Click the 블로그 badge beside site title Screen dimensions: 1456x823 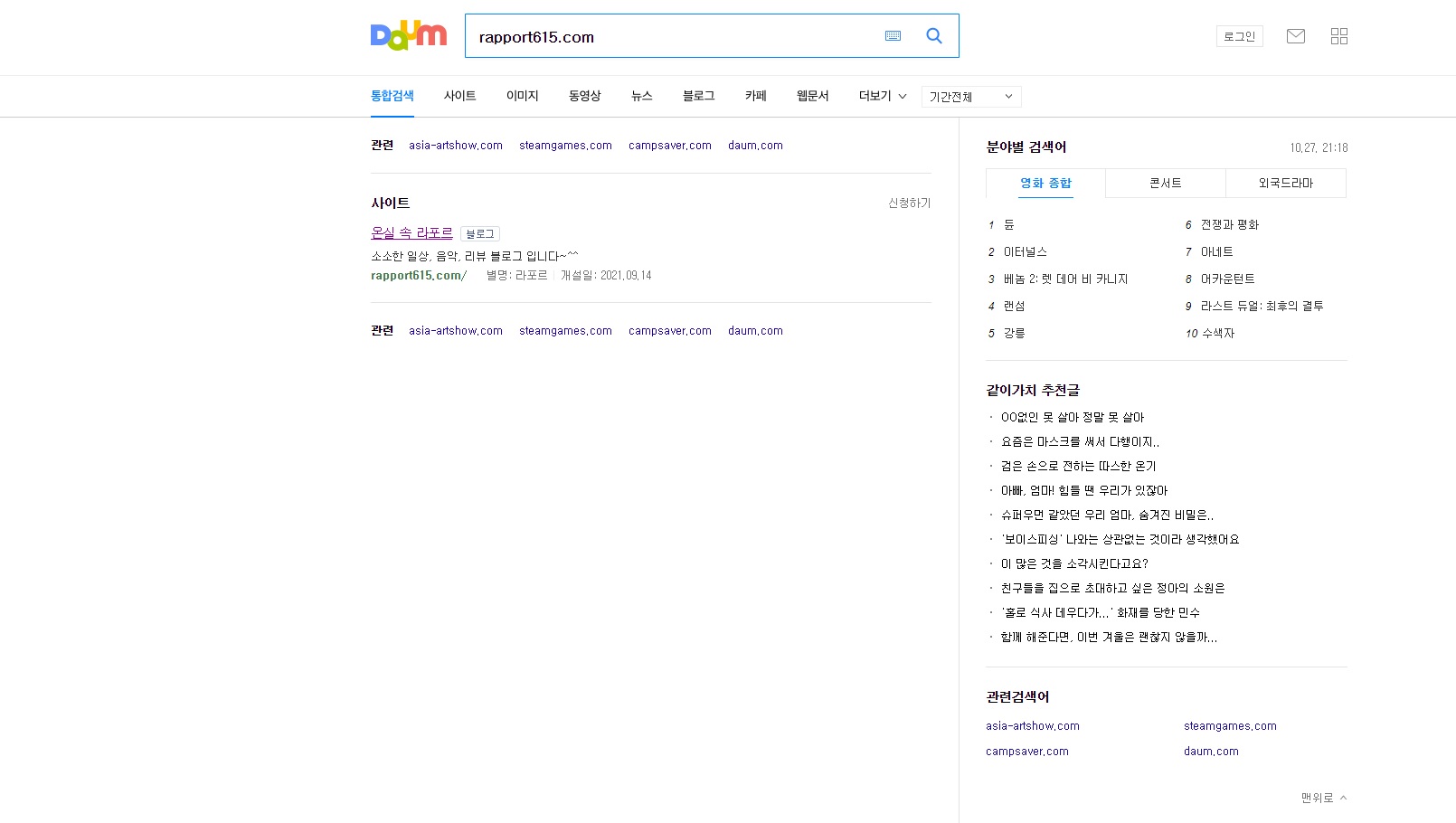(480, 234)
